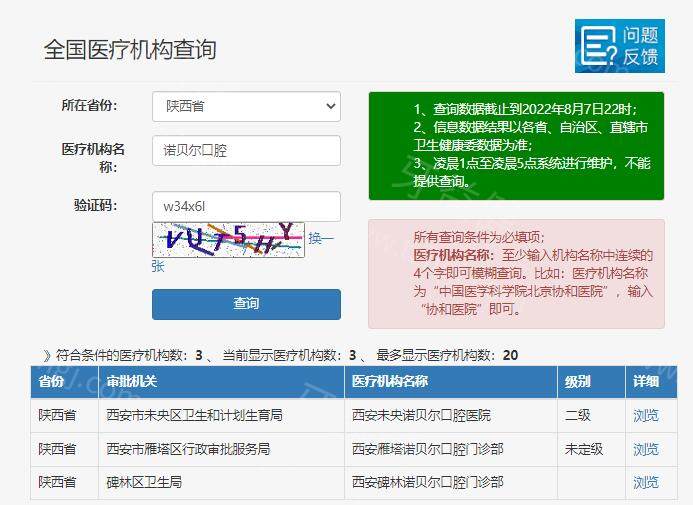Screen dimensions: 693x505
Task: Click the 省份 column header
Action: (x=65, y=382)
